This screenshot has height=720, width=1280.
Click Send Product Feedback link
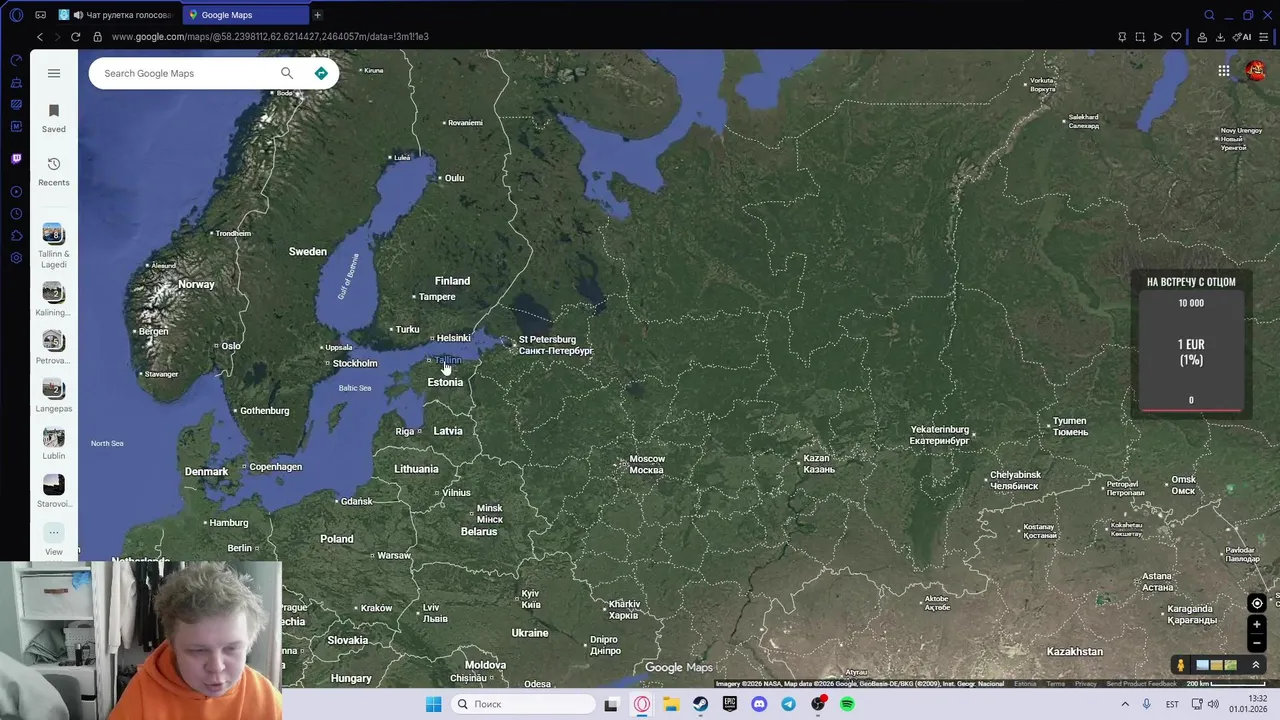tap(1141, 684)
